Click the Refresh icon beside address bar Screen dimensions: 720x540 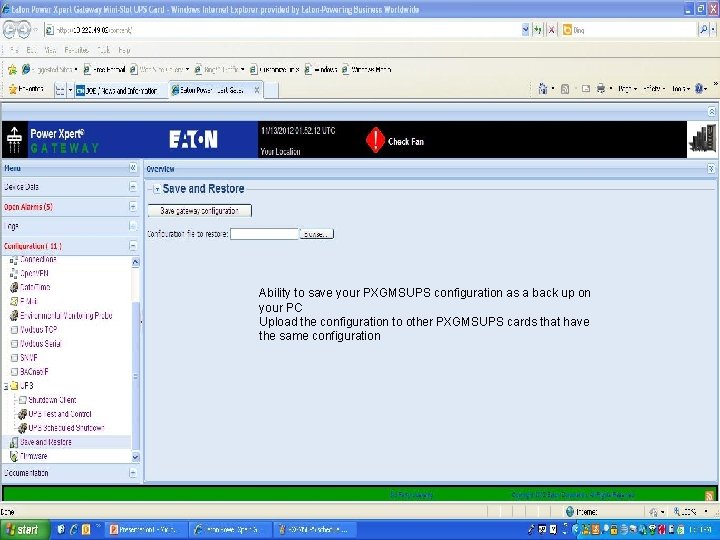point(537,30)
